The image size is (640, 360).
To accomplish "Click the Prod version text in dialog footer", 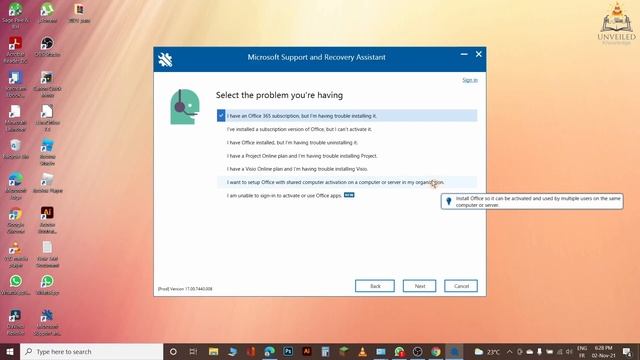I will 185,289.
